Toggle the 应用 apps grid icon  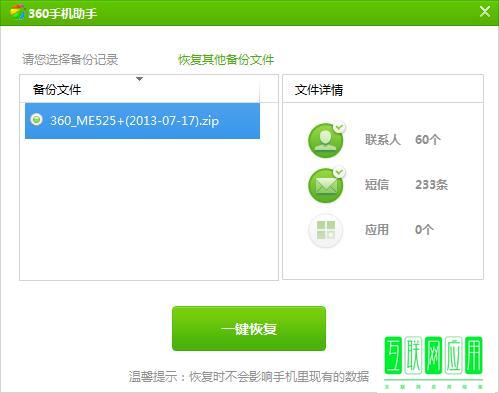326,230
